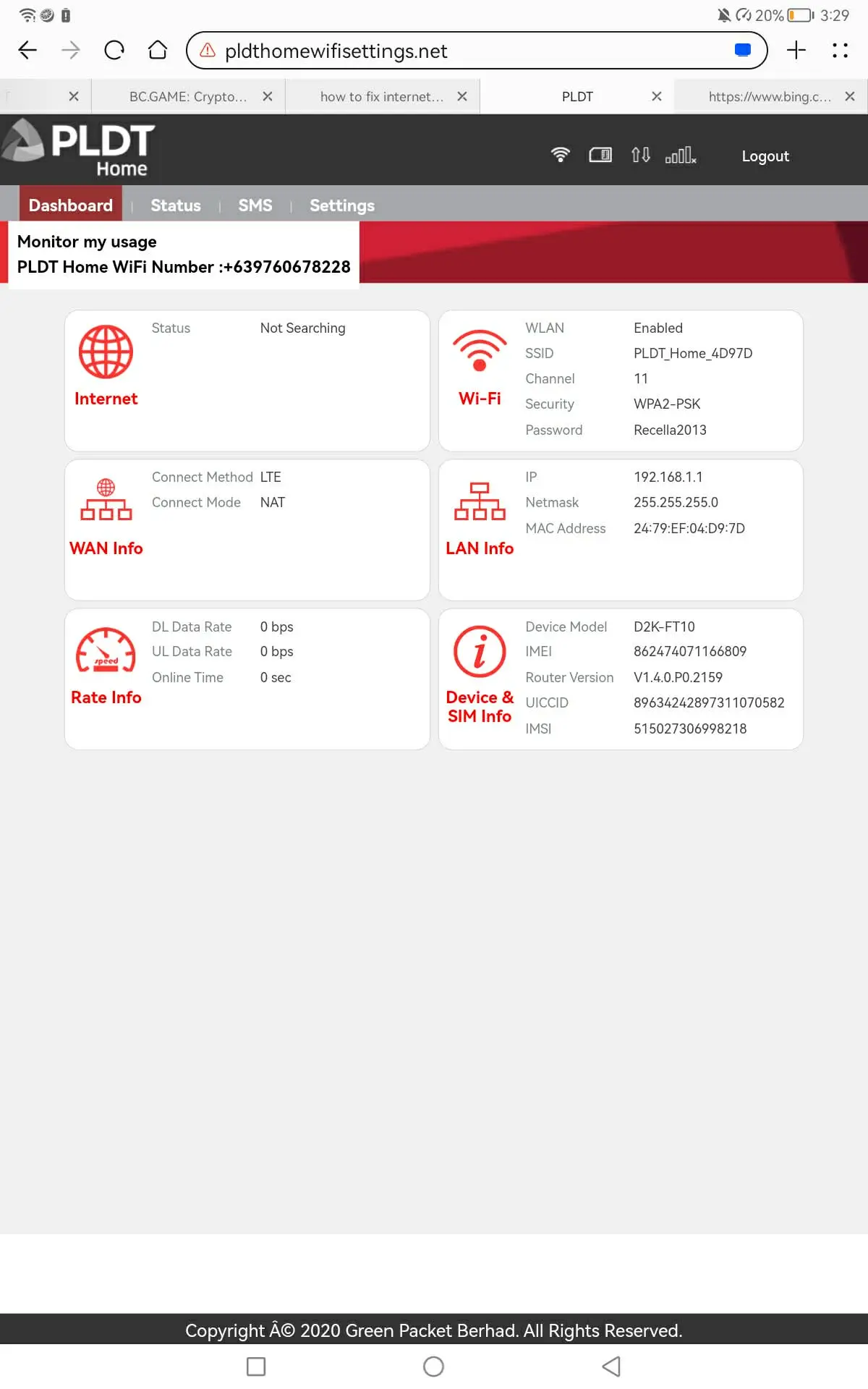The height and width of the screenshot is (1389, 868).
Task: Tap Android back triangle button
Action: click(x=611, y=1367)
